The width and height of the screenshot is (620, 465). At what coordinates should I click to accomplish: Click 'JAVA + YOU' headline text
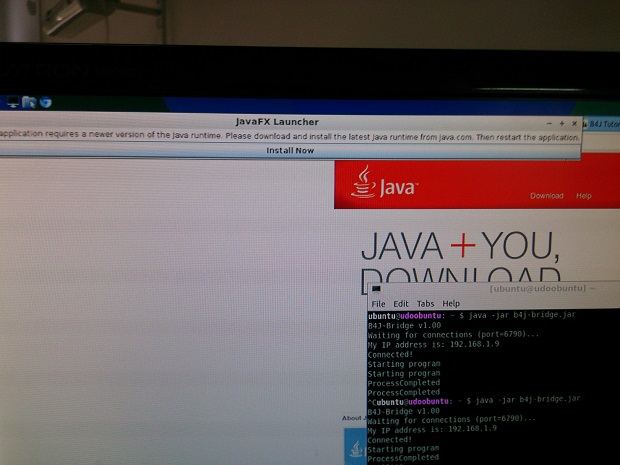[x=460, y=247]
